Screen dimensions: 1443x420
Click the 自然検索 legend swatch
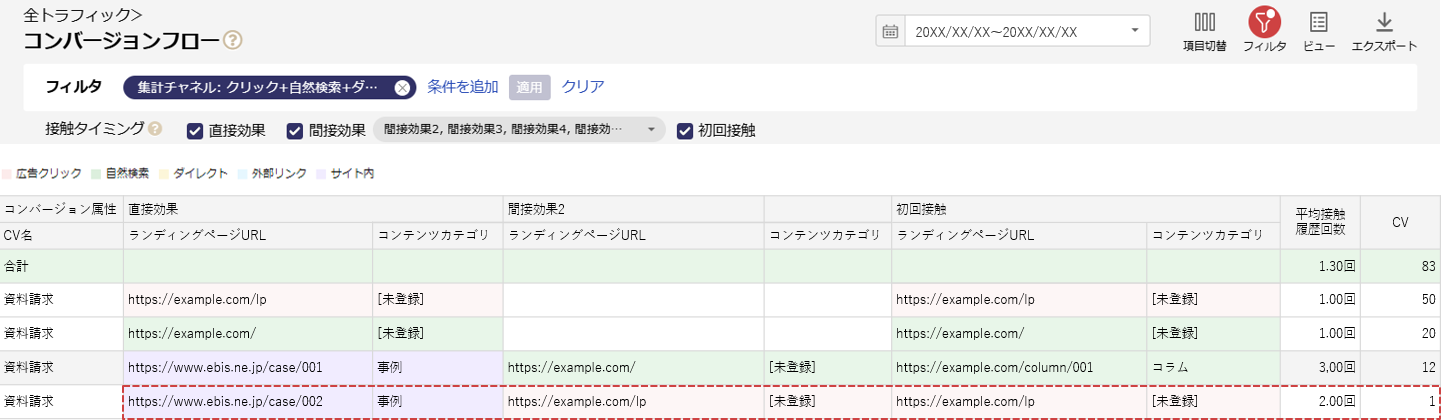click(x=96, y=173)
